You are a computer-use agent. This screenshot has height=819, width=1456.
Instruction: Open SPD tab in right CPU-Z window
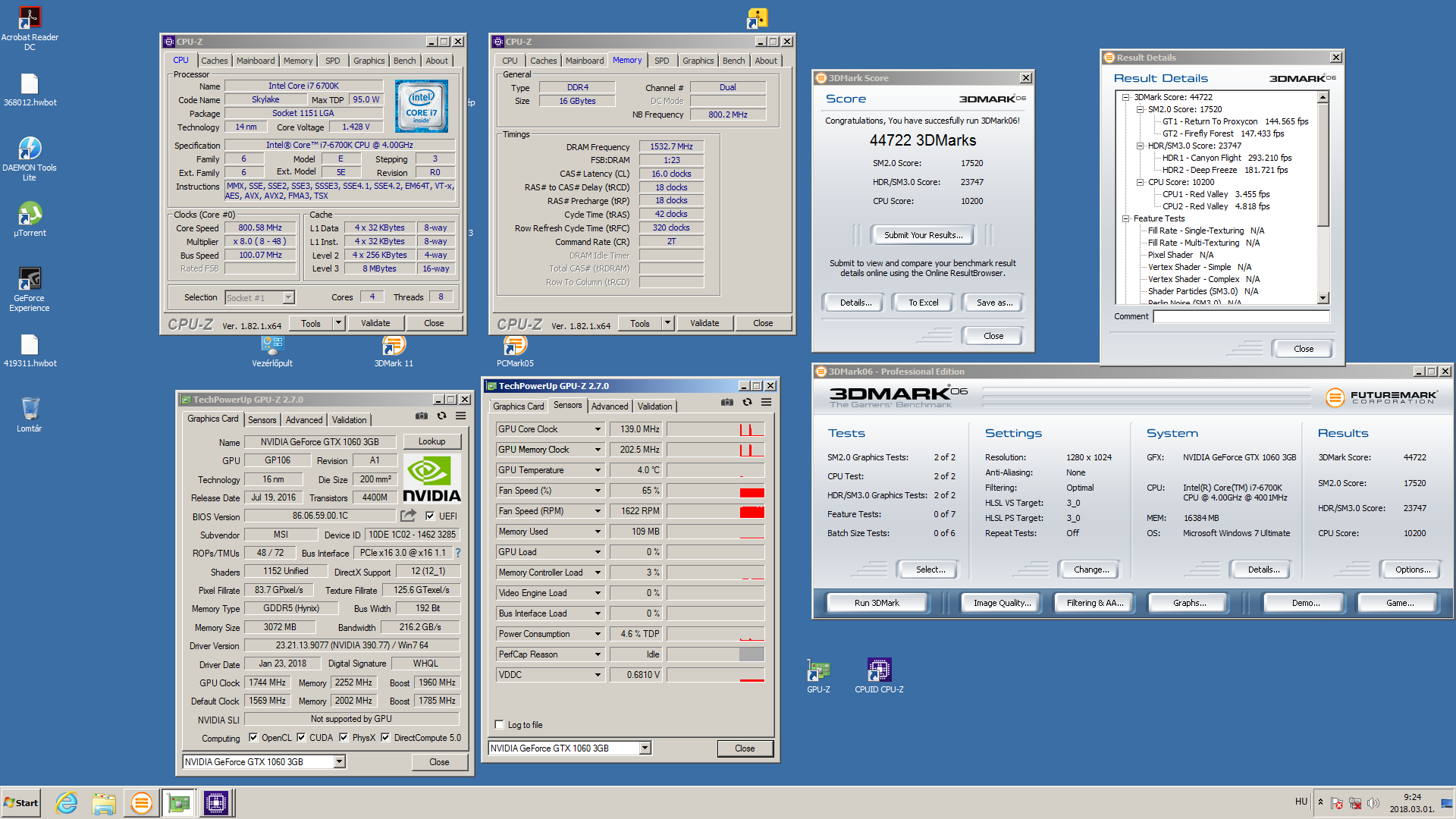tap(661, 61)
